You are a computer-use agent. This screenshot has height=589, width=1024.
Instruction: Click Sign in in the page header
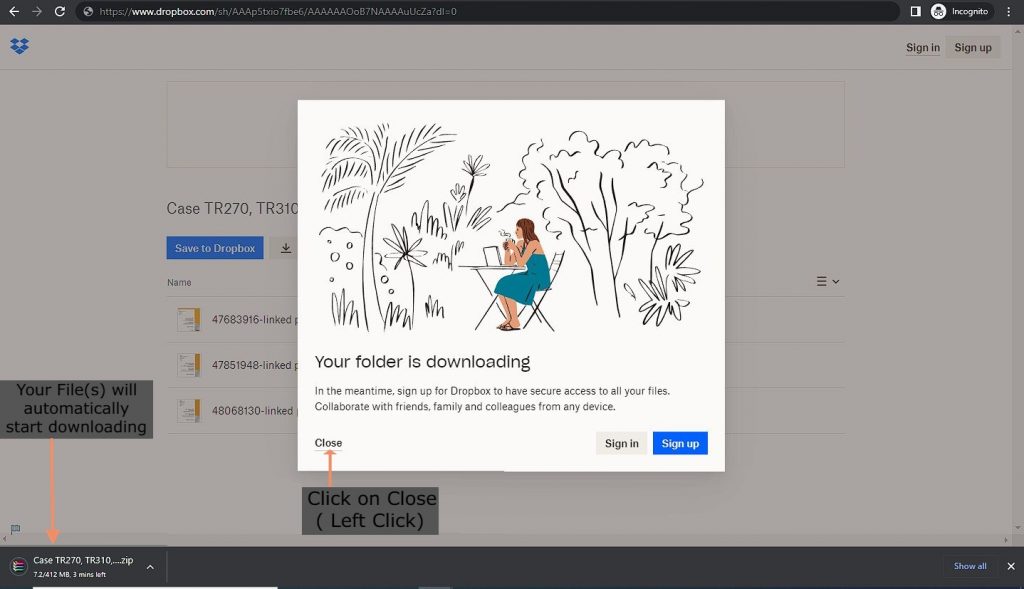[922, 47]
